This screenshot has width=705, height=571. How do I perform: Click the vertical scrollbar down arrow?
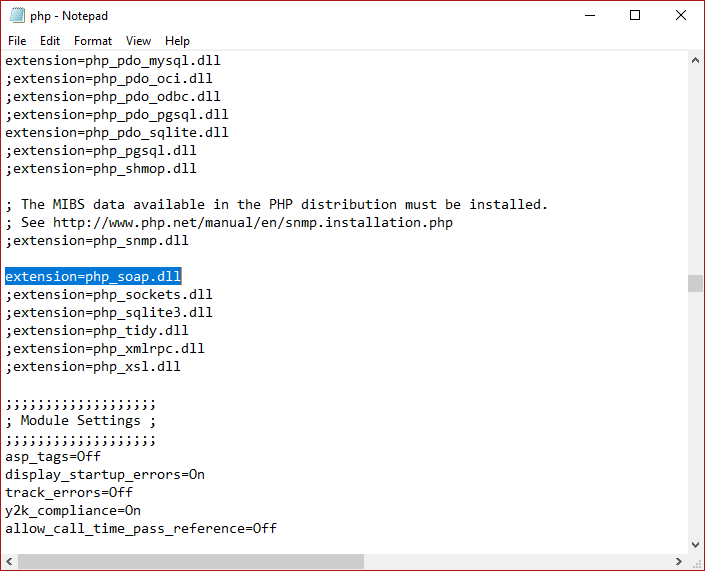point(695,545)
